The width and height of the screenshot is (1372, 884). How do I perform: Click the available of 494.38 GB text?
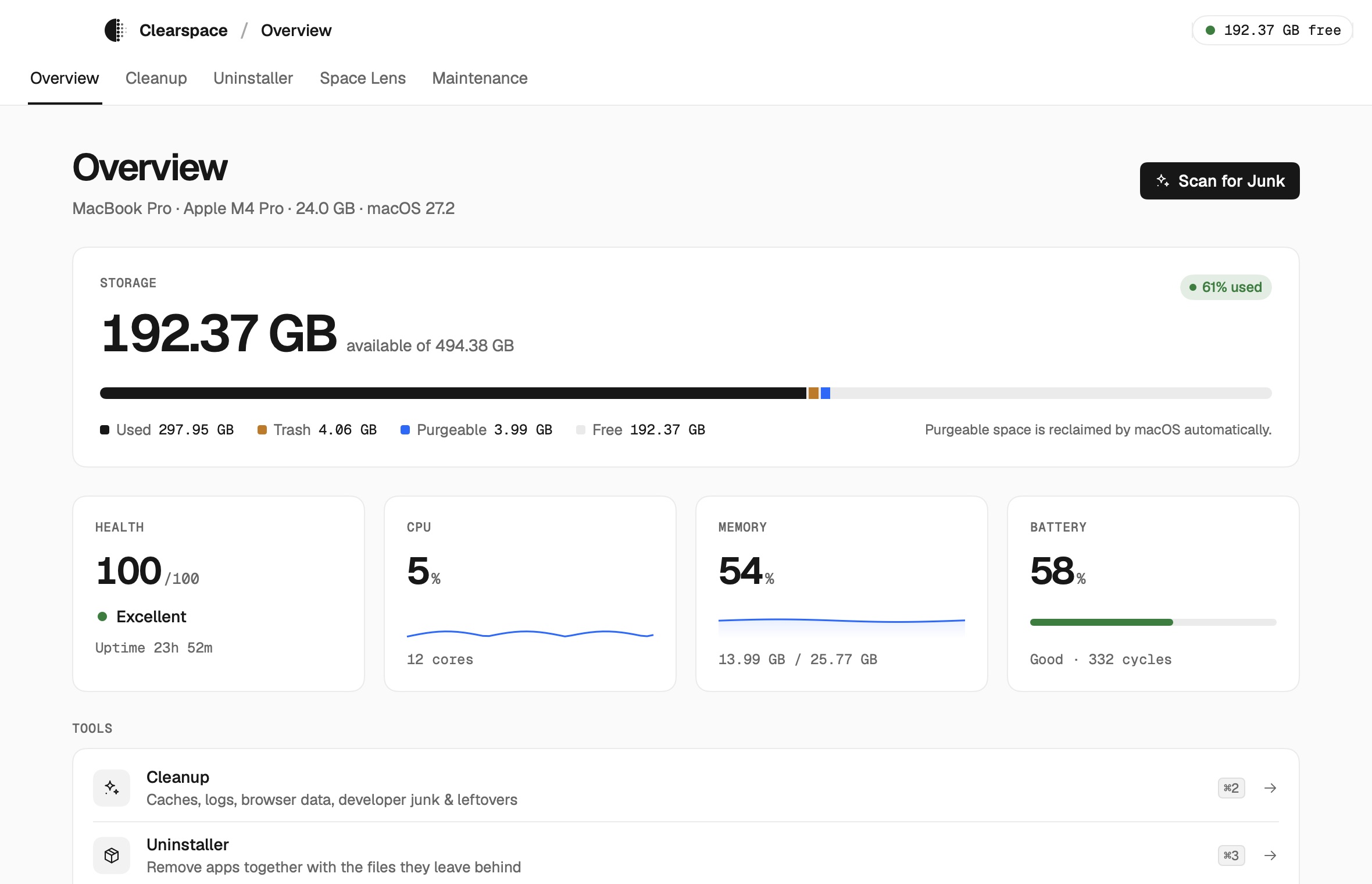(430, 345)
